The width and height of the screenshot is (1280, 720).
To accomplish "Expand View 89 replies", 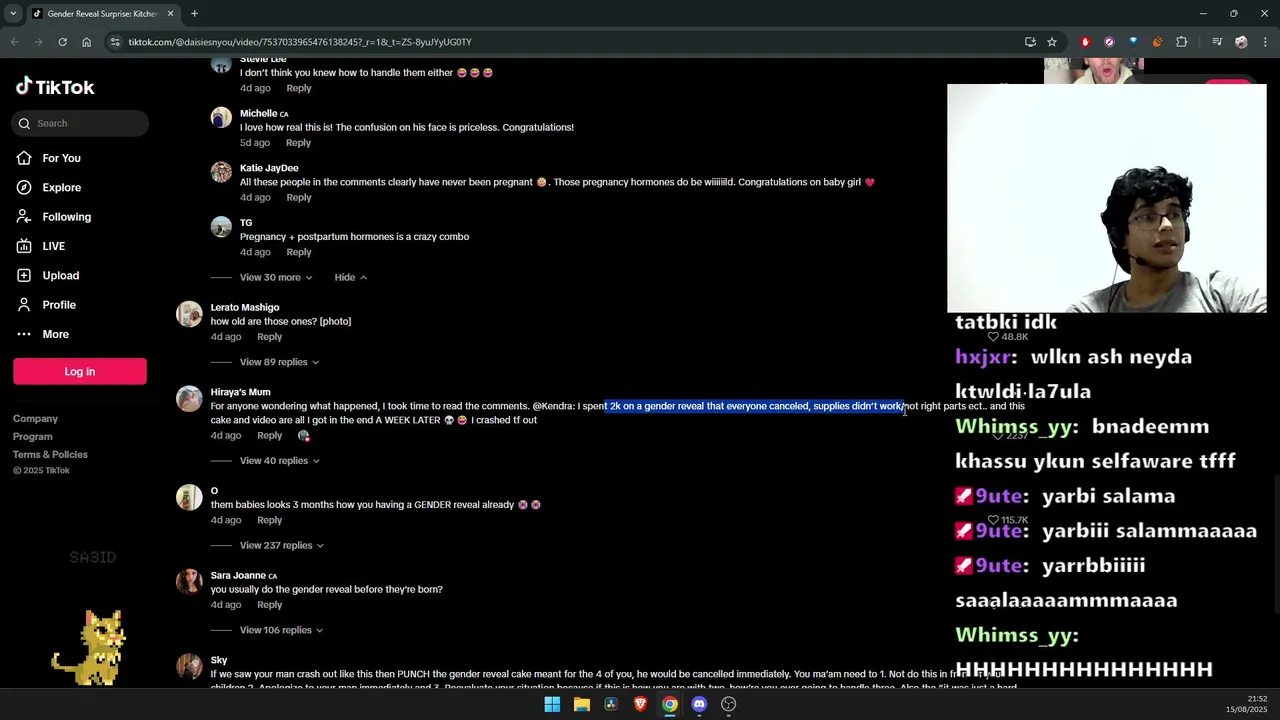I will point(279,362).
